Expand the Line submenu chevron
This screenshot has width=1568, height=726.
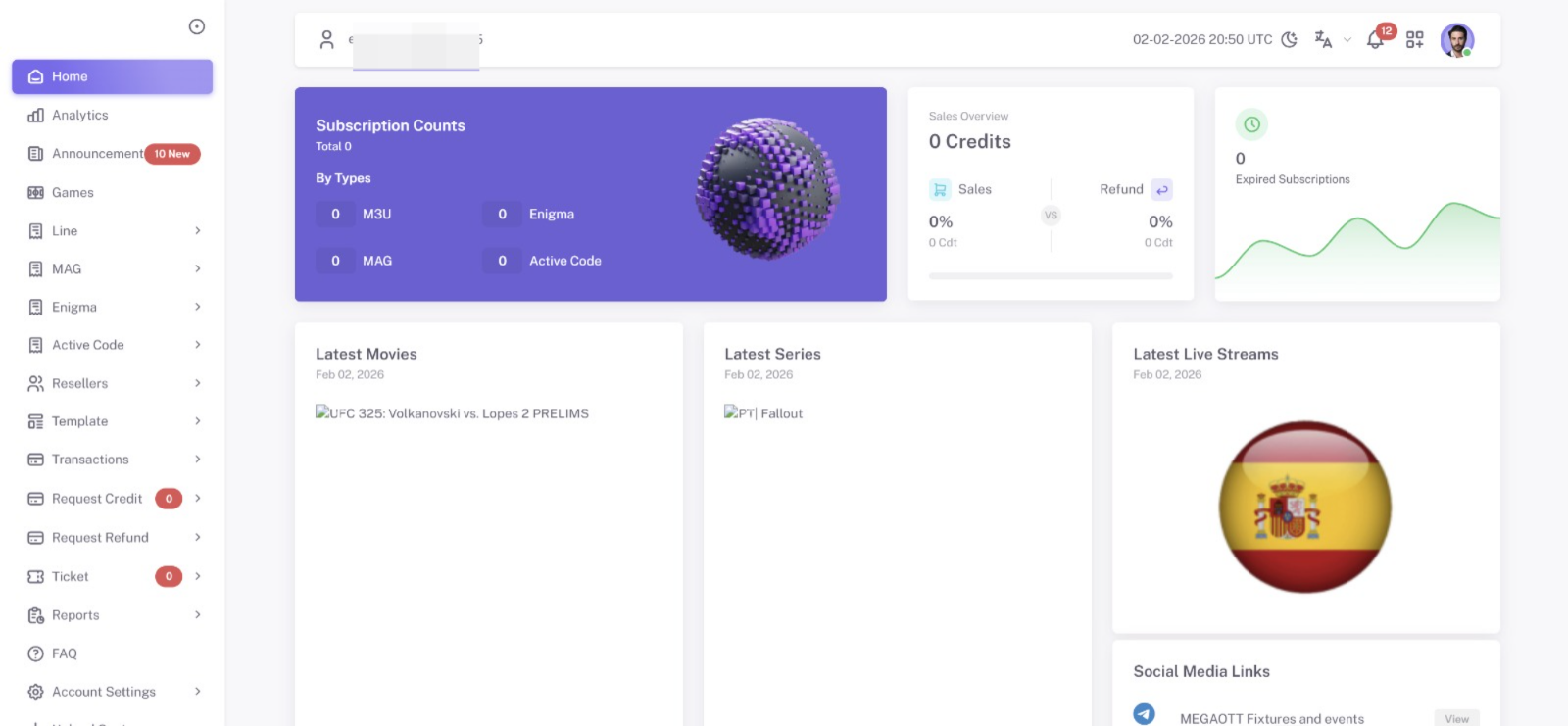coord(198,231)
